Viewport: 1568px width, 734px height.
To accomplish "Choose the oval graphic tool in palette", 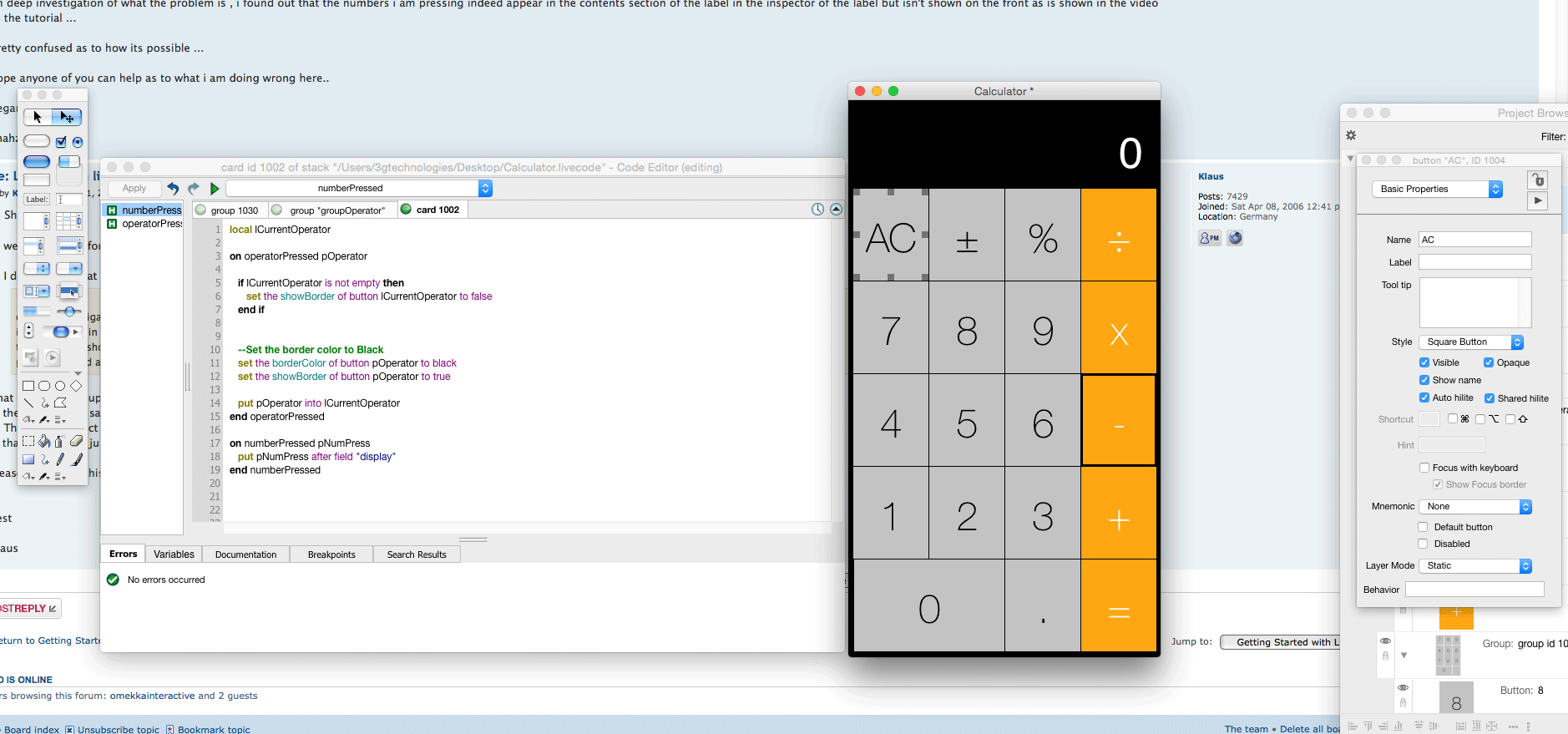I will (x=60, y=386).
